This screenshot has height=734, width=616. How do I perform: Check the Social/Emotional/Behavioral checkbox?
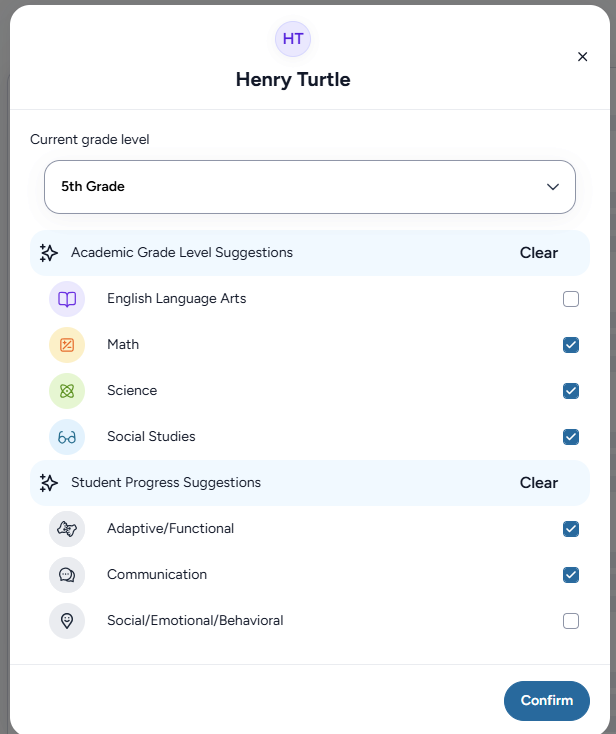click(571, 621)
